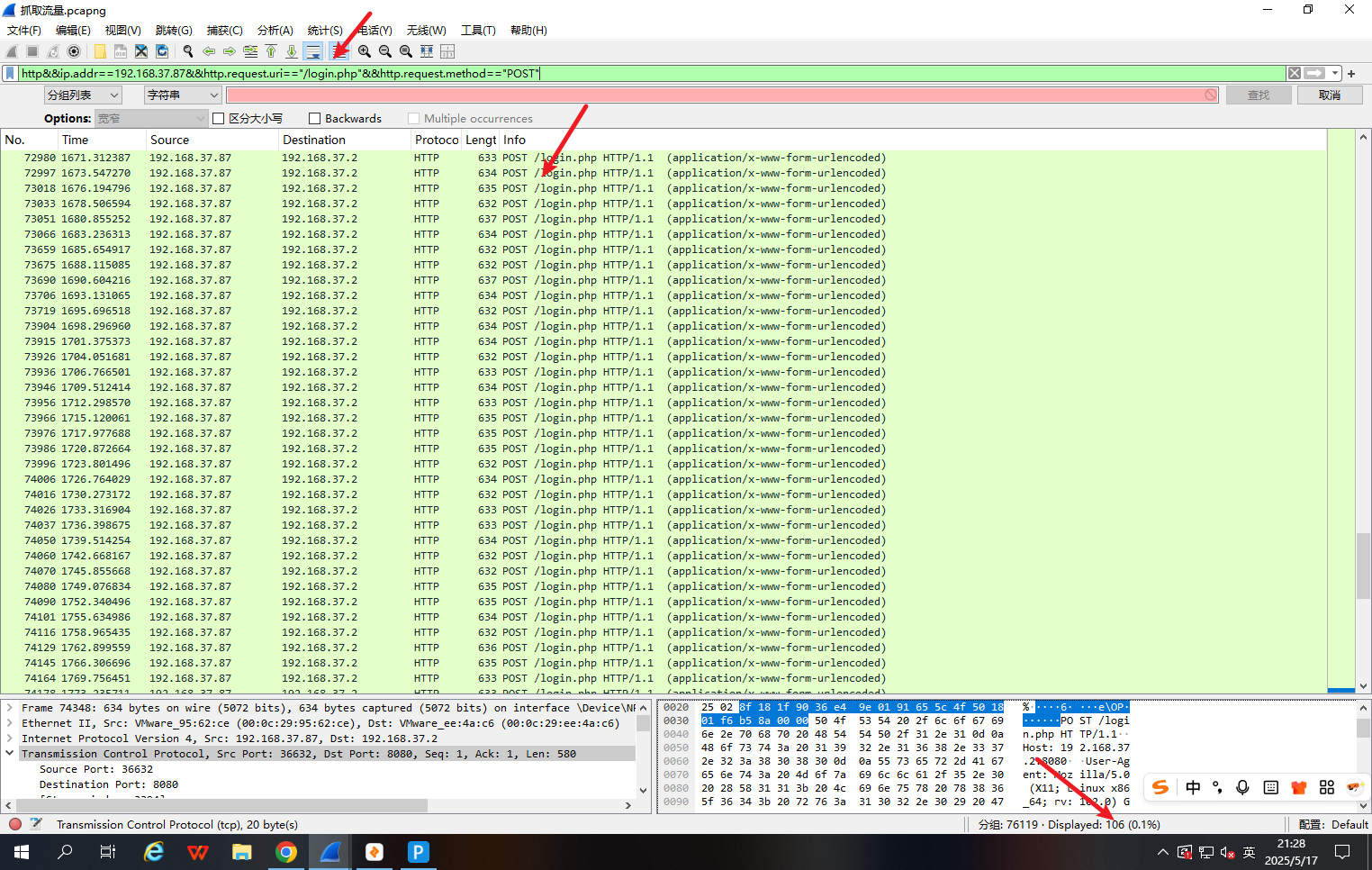Open a capture file via folder icon

100,51
